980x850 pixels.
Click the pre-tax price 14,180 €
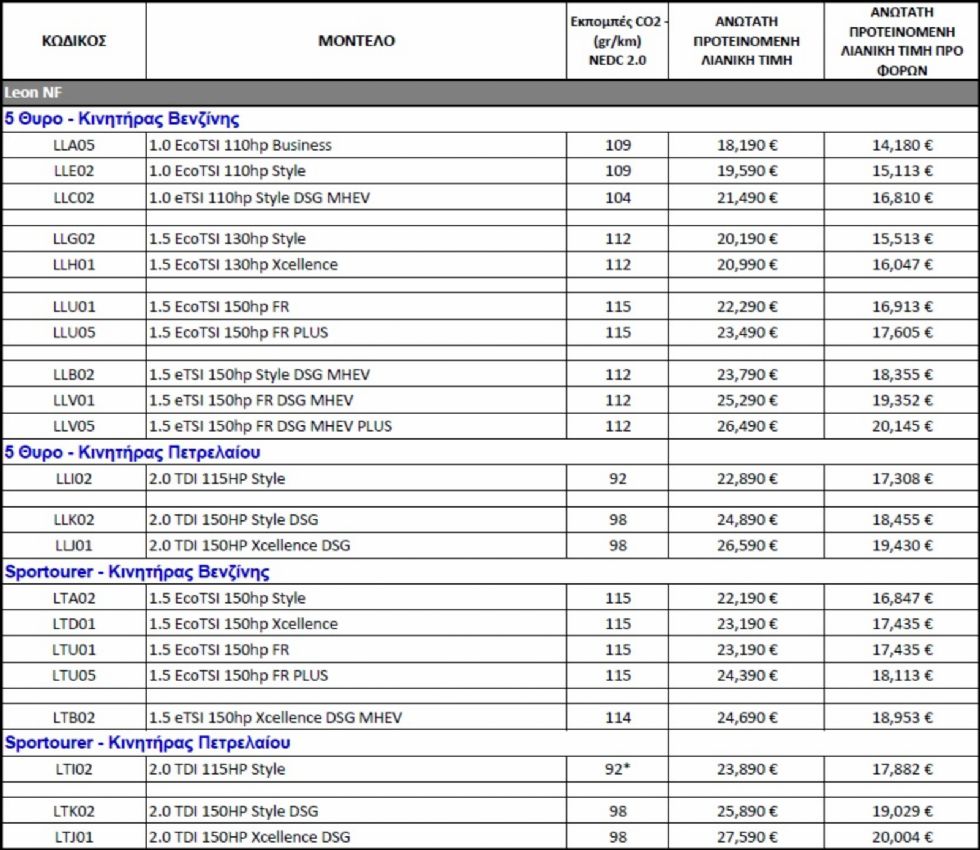click(902, 145)
